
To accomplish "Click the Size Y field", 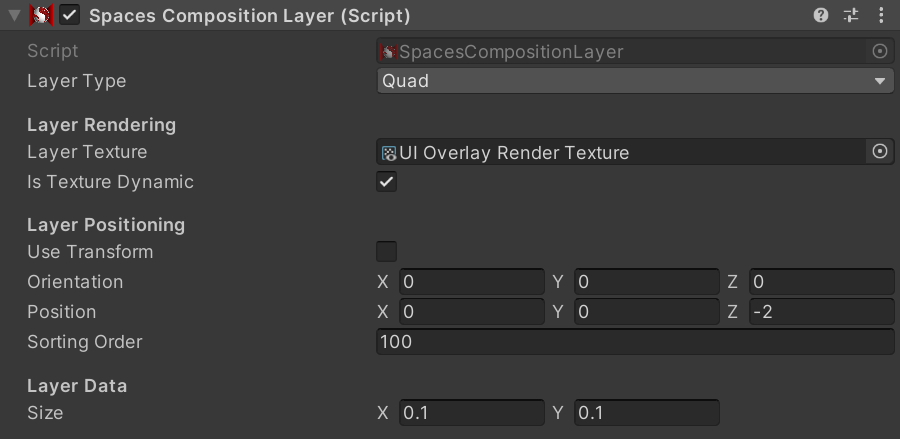I will tap(647, 413).
